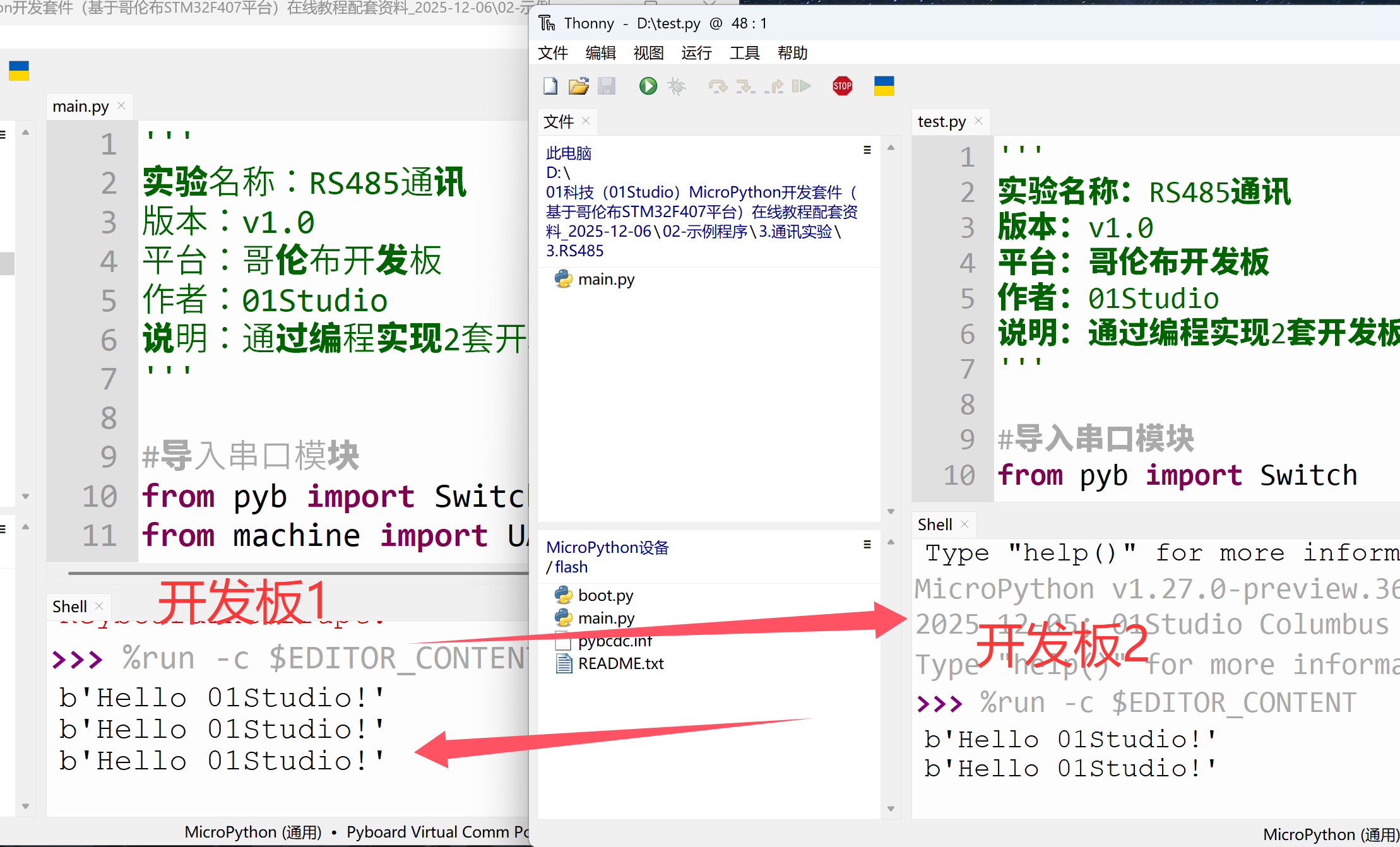Run current script with green play button
Viewport: 1400px width, 847px height.
pos(648,86)
